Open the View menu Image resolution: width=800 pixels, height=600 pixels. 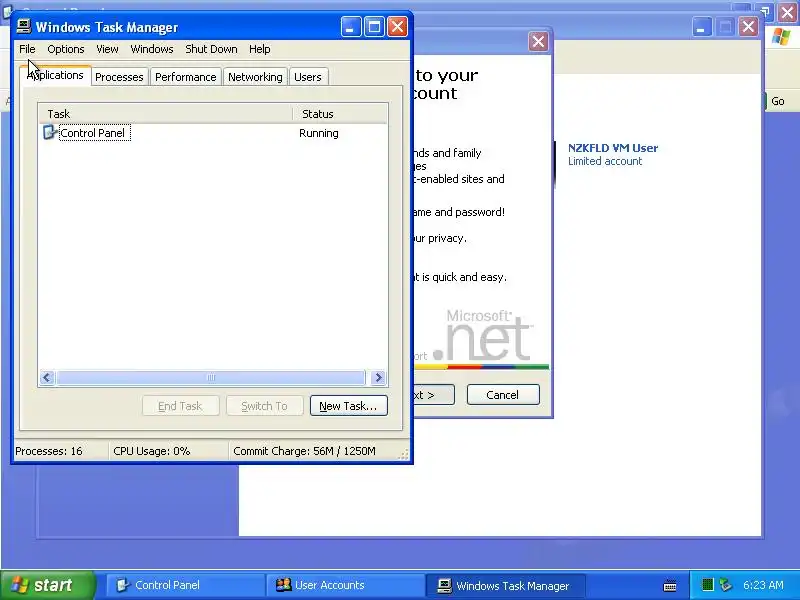pyautogui.click(x=107, y=49)
